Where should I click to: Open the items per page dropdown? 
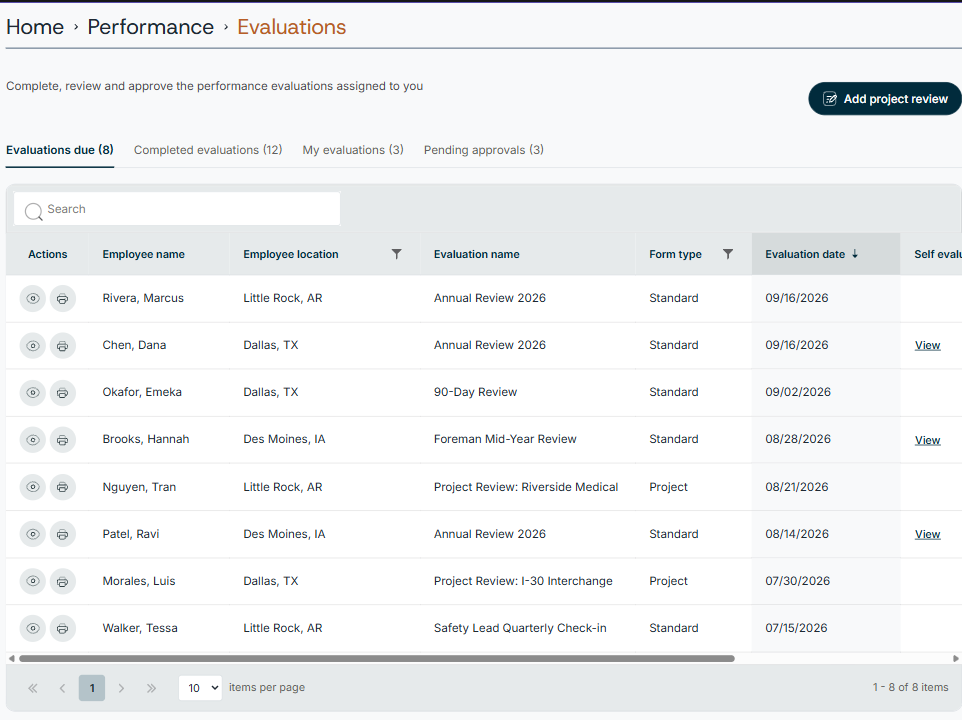point(201,688)
